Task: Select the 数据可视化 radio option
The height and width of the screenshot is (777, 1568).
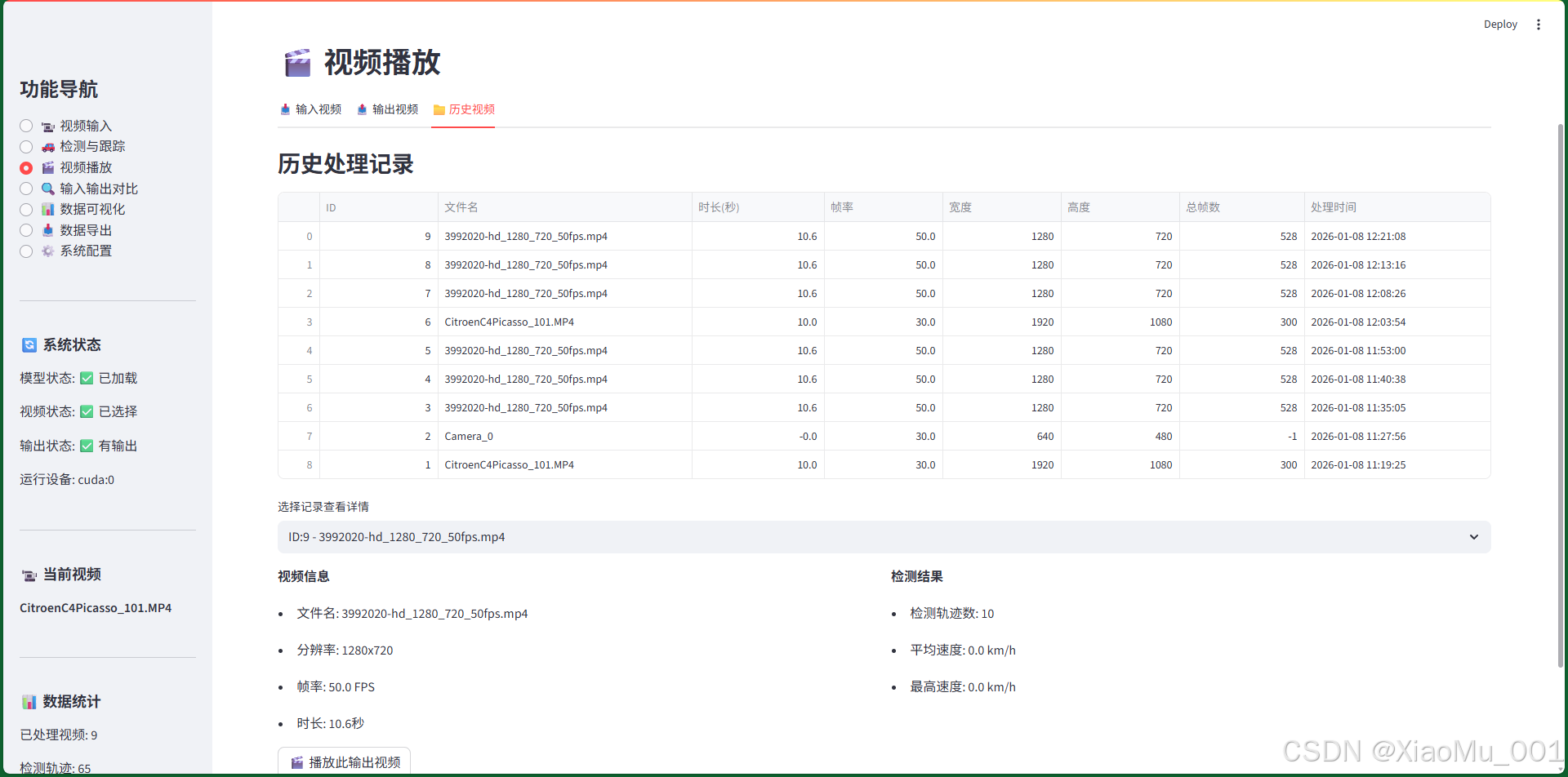Action: click(x=25, y=209)
